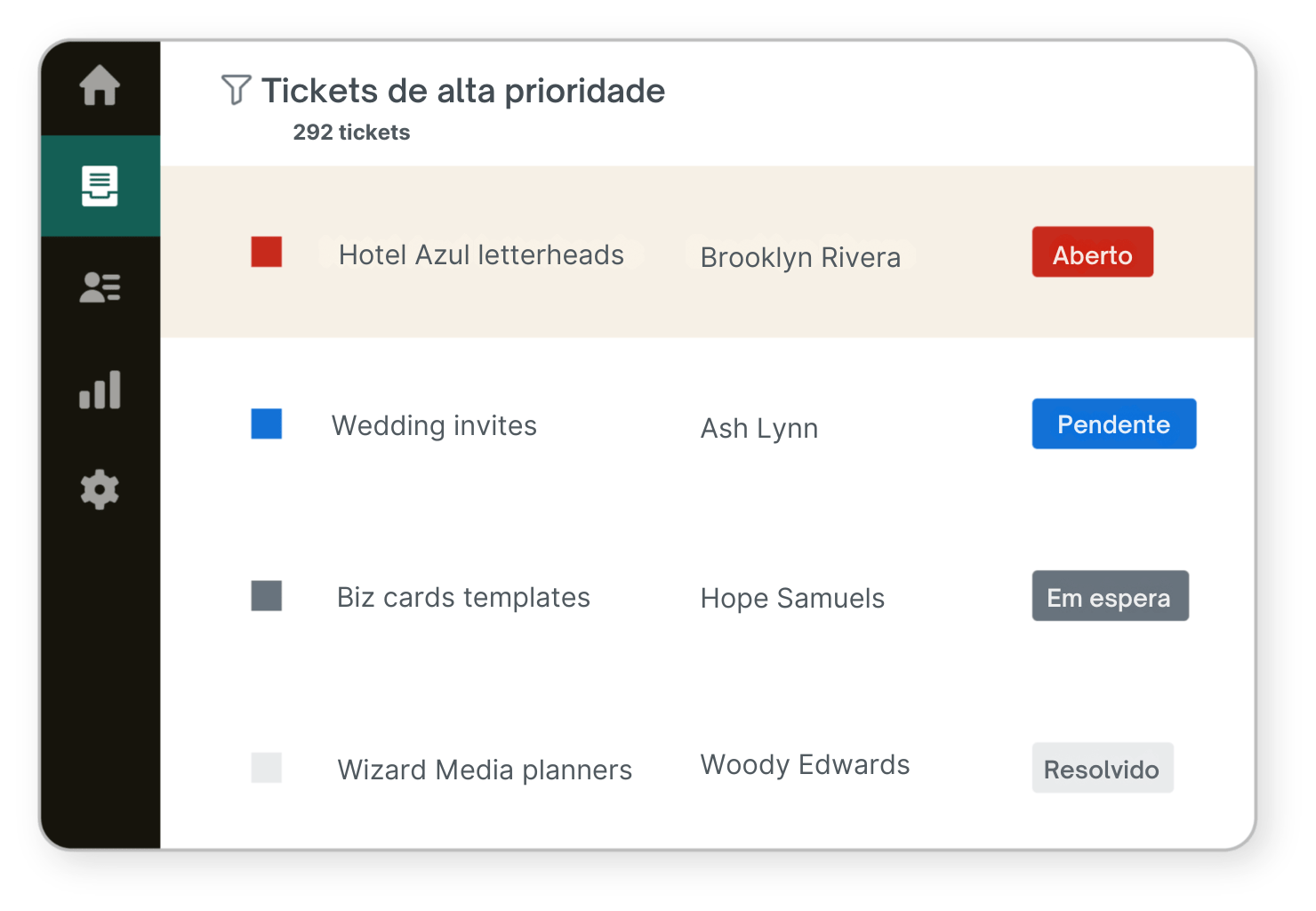This screenshot has width=1316, height=911.
Task: Click the light priority square for Wizard Media planners
Action: click(x=267, y=767)
